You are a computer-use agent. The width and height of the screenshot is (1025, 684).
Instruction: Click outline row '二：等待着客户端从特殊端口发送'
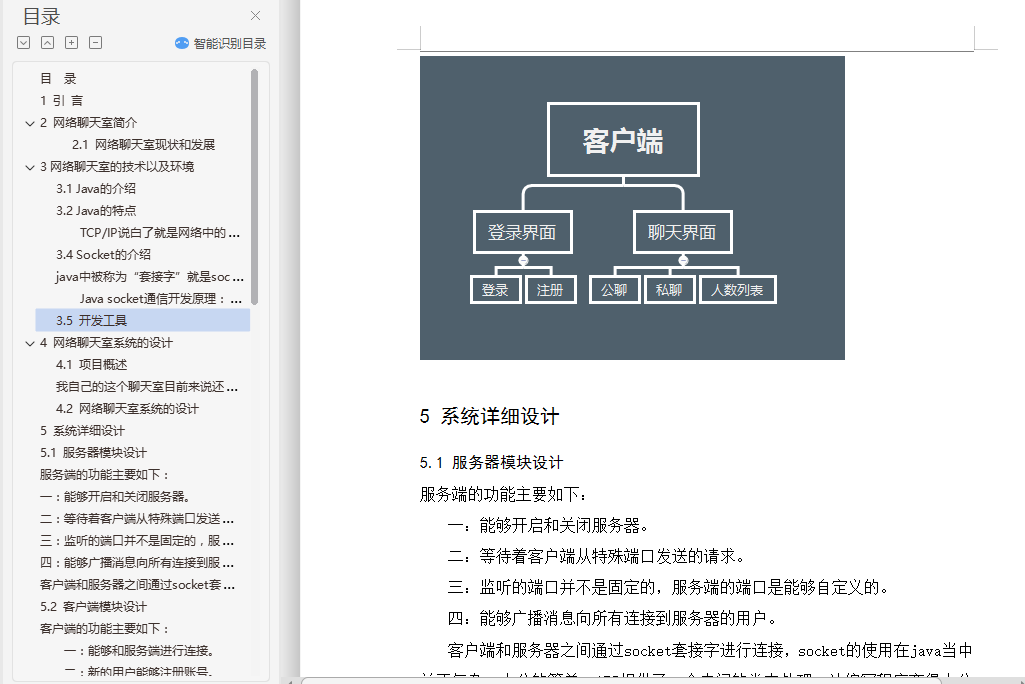point(137,519)
